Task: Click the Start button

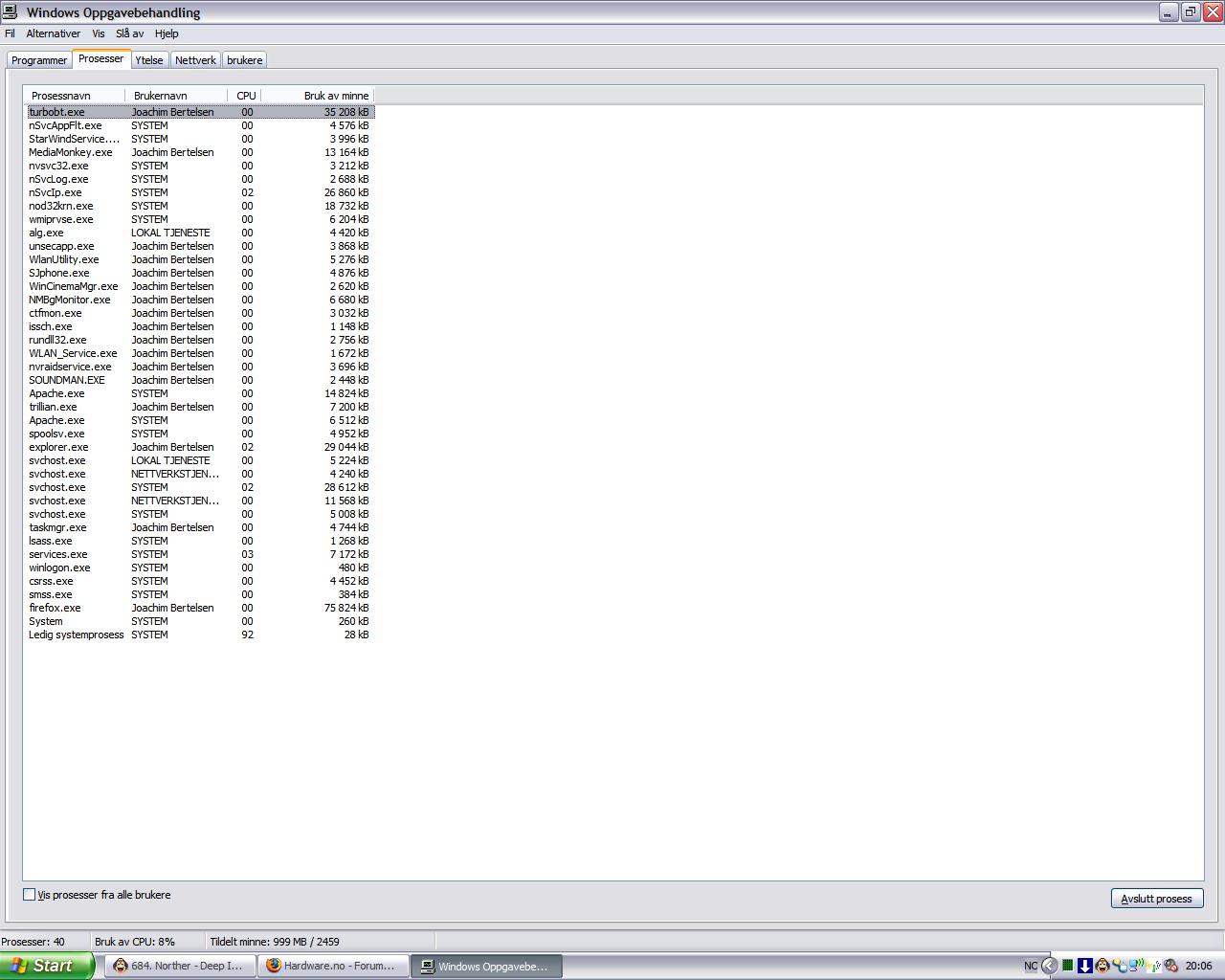Action: tap(46, 966)
